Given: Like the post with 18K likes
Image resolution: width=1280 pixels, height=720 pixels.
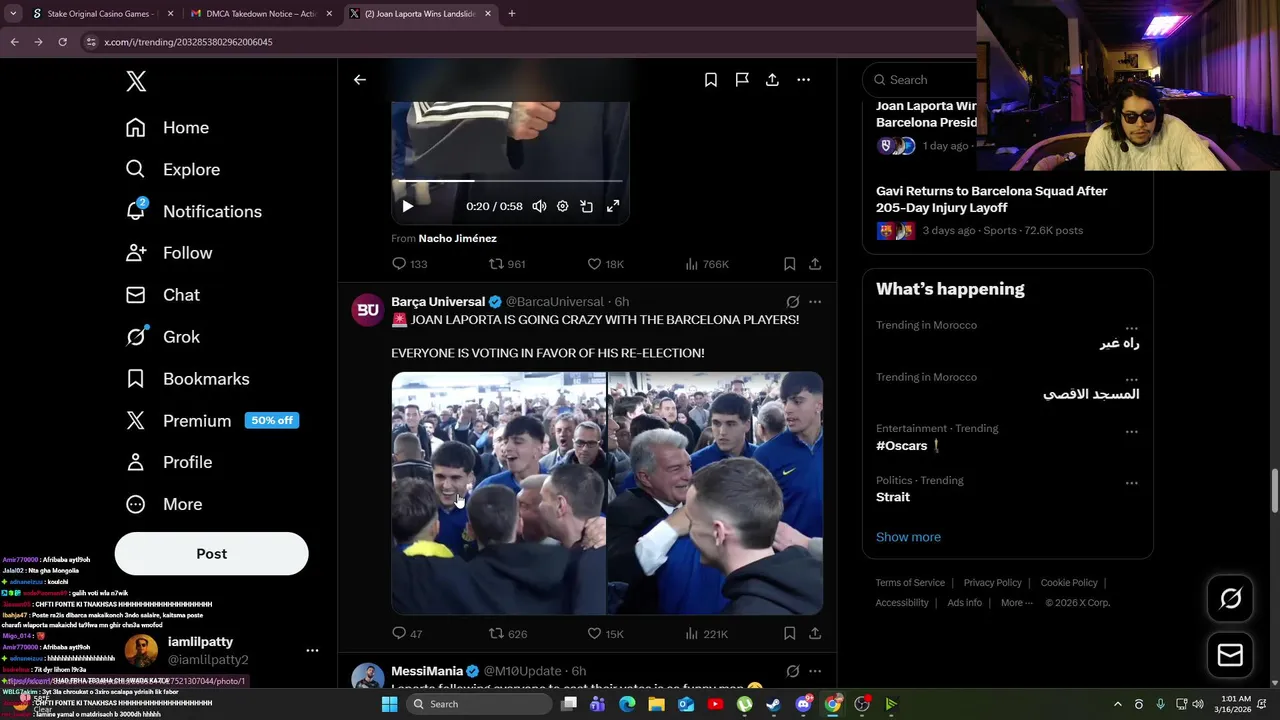Looking at the screenshot, I should tap(605, 264).
